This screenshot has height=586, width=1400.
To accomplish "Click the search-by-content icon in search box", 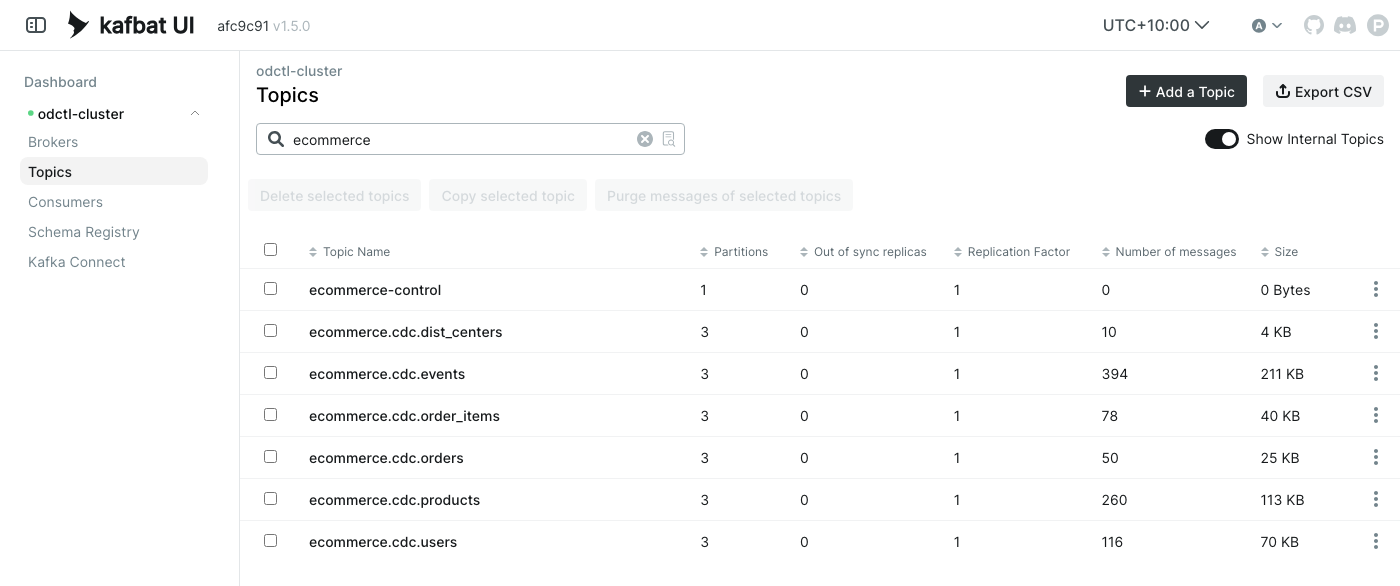I will (669, 139).
